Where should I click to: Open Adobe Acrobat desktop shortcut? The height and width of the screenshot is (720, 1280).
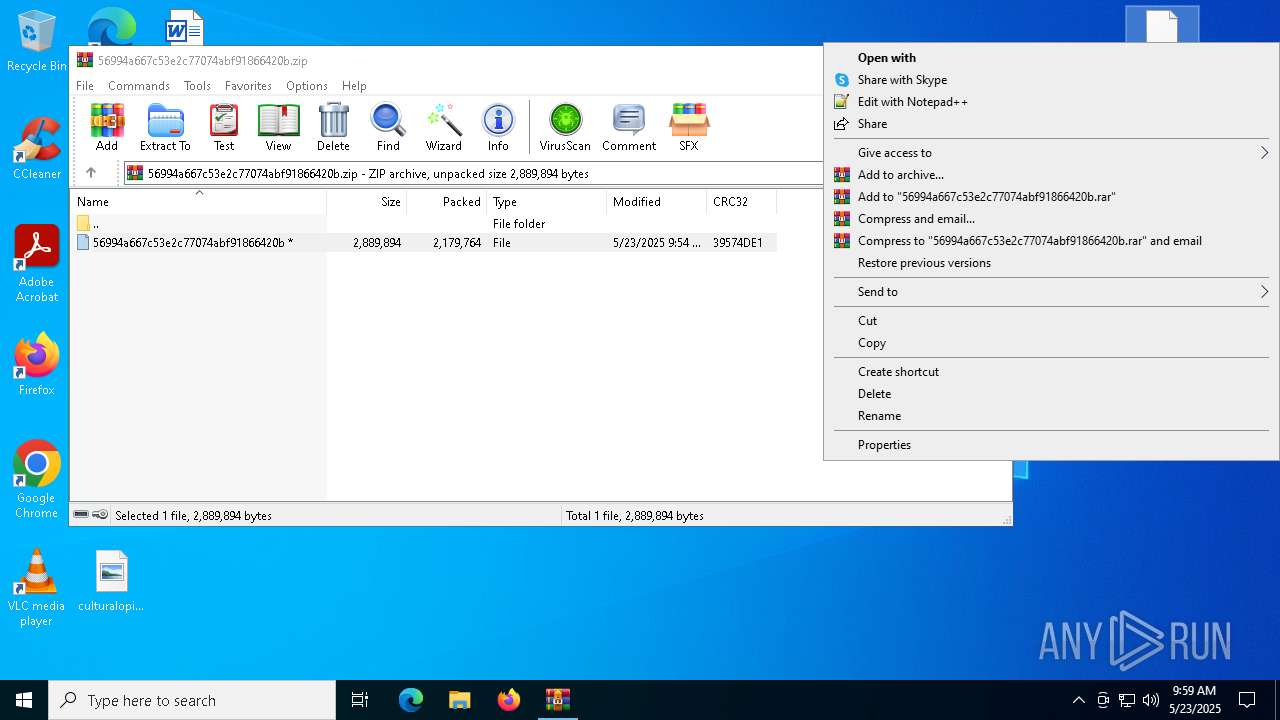(x=36, y=264)
